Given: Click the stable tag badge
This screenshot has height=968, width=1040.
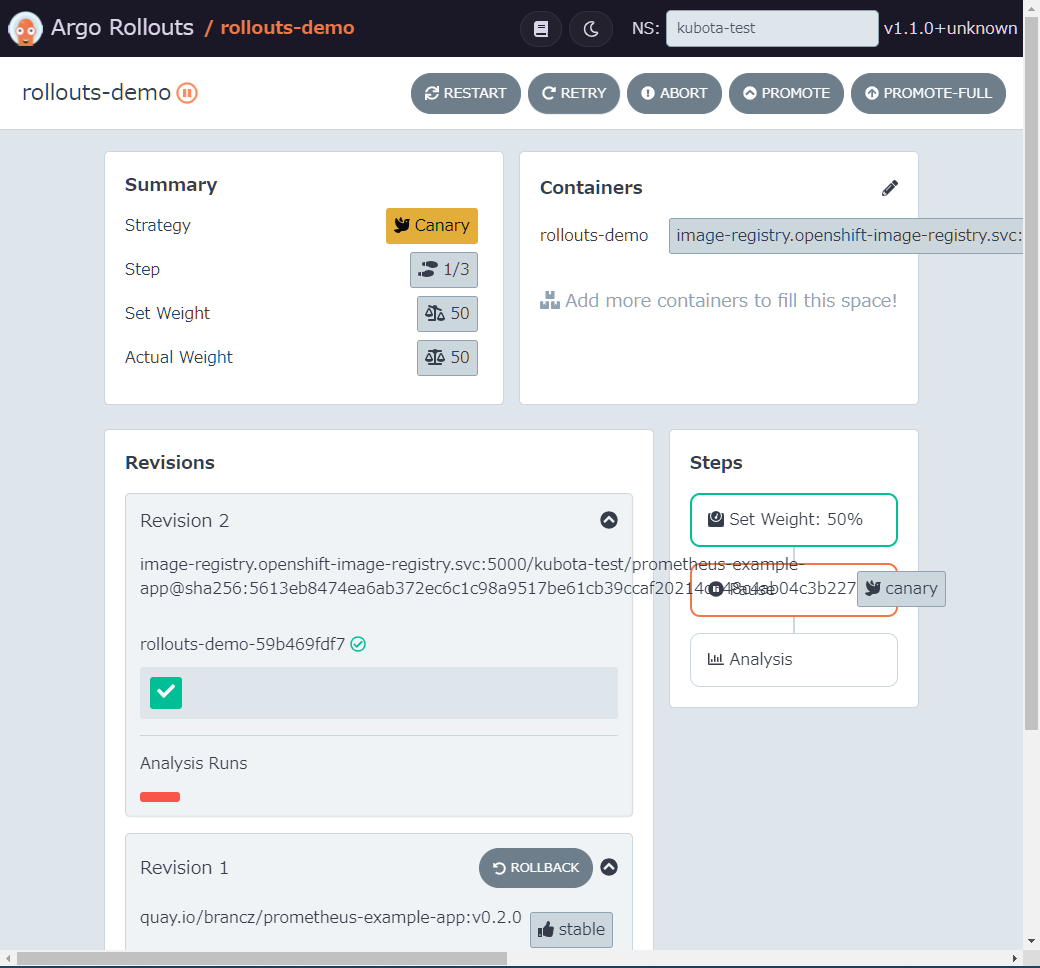Looking at the screenshot, I should coord(571,930).
